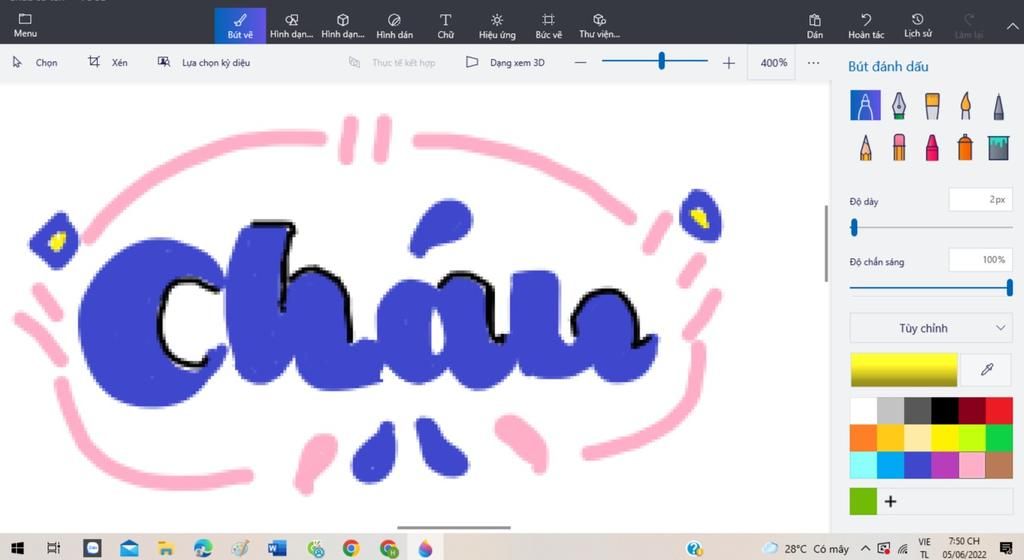Click the canvas vertical scrollbar
The width and height of the screenshot is (1024, 560).
coord(826,243)
